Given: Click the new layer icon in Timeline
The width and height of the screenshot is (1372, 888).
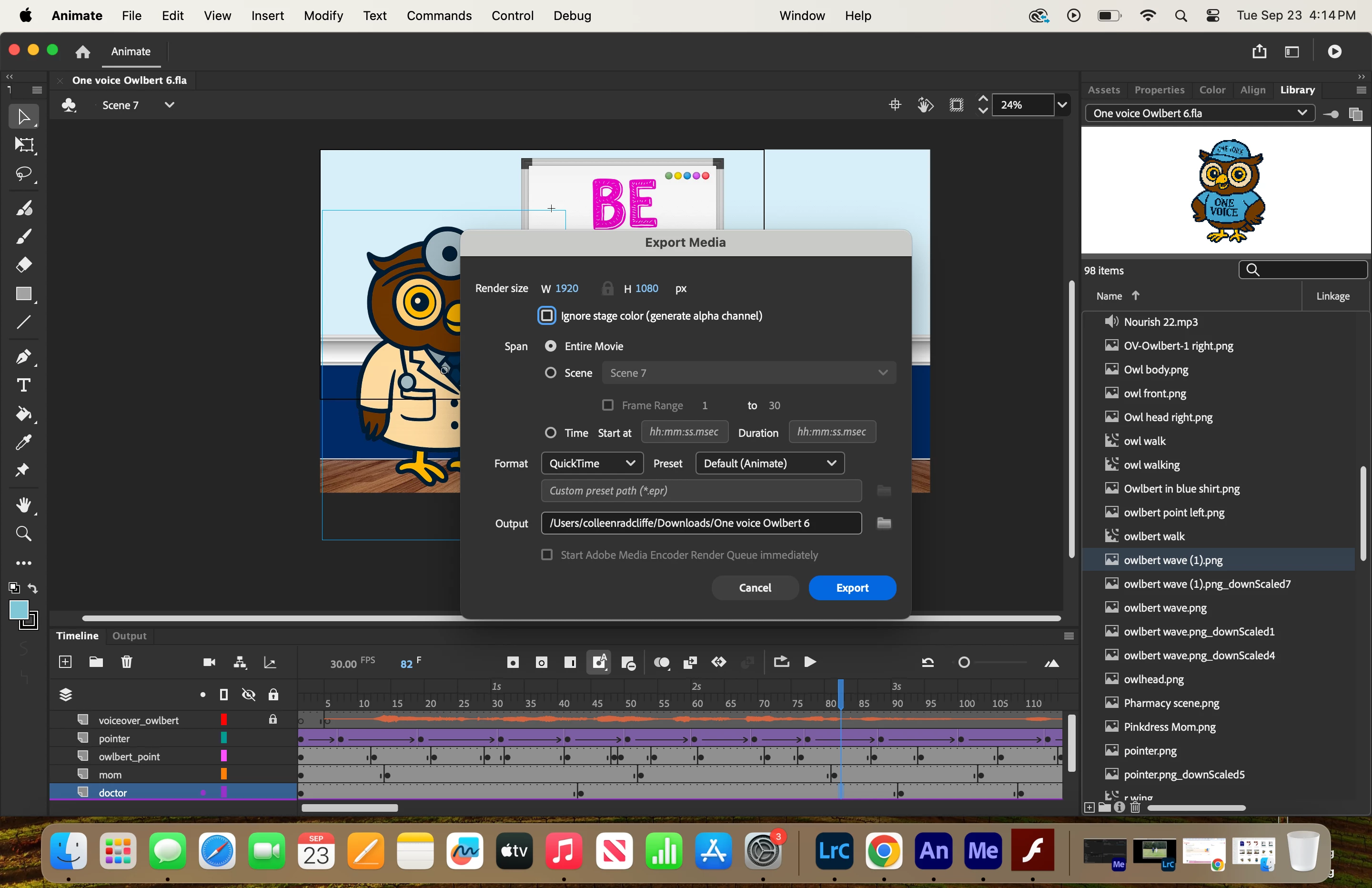Looking at the screenshot, I should pos(65,662).
